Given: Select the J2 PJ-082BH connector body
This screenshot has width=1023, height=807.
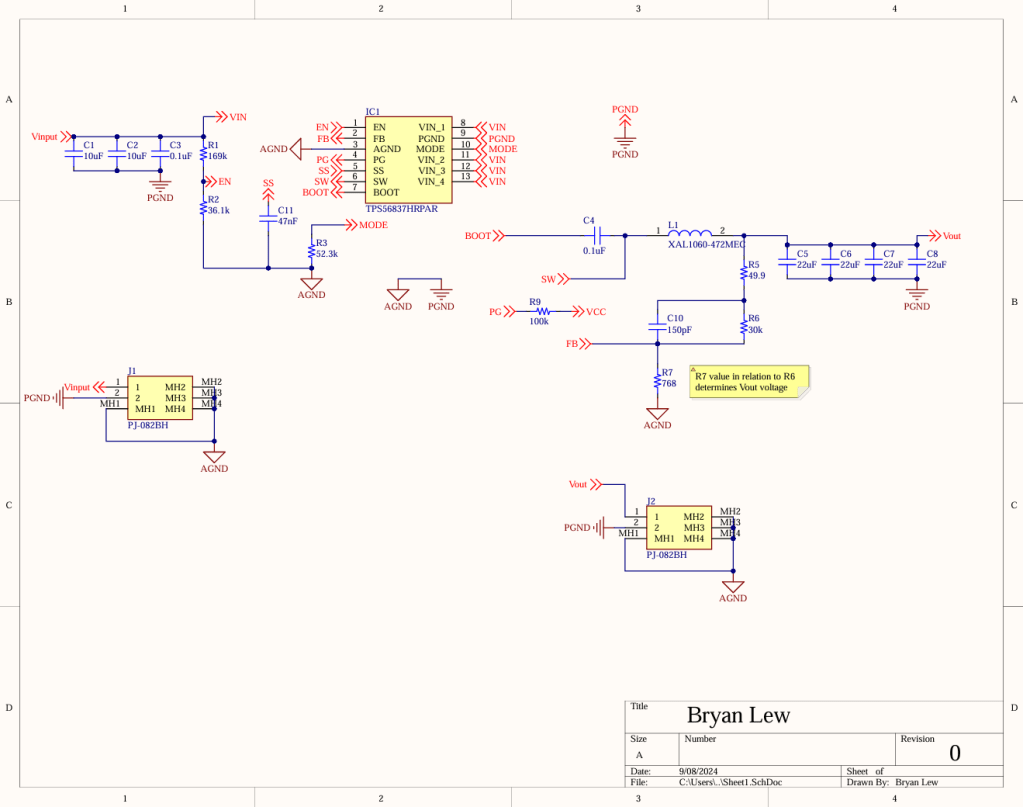Looking at the screenshot, I should point(678,527).
